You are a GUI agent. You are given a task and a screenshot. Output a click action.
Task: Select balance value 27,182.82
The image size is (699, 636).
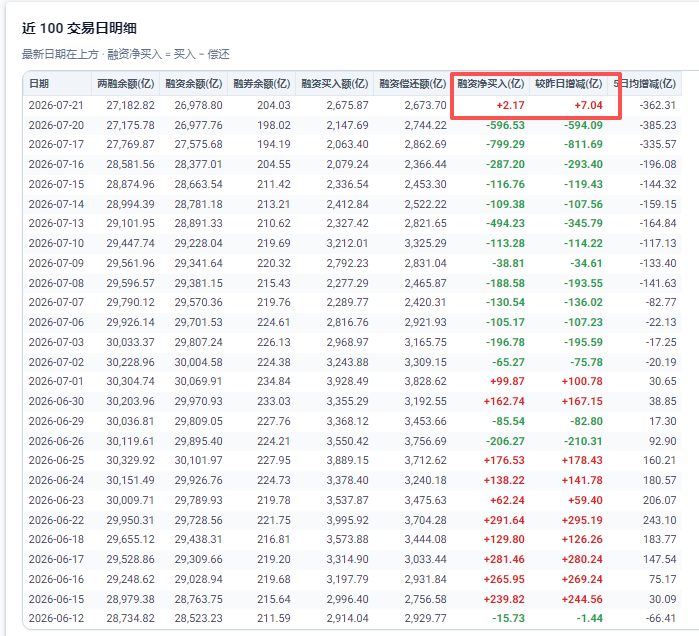pos(131,106)
